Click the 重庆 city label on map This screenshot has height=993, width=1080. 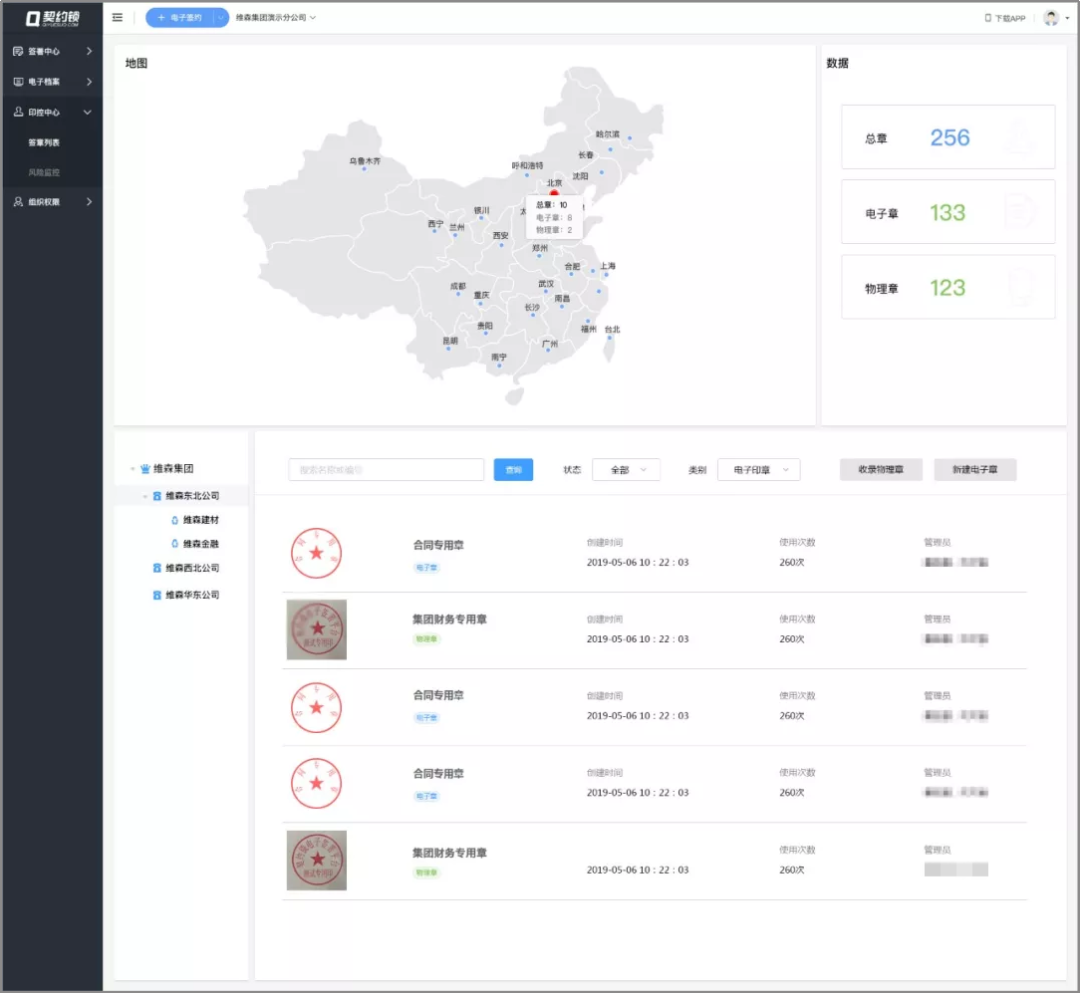pyautogui.click(x=481, y=295)
